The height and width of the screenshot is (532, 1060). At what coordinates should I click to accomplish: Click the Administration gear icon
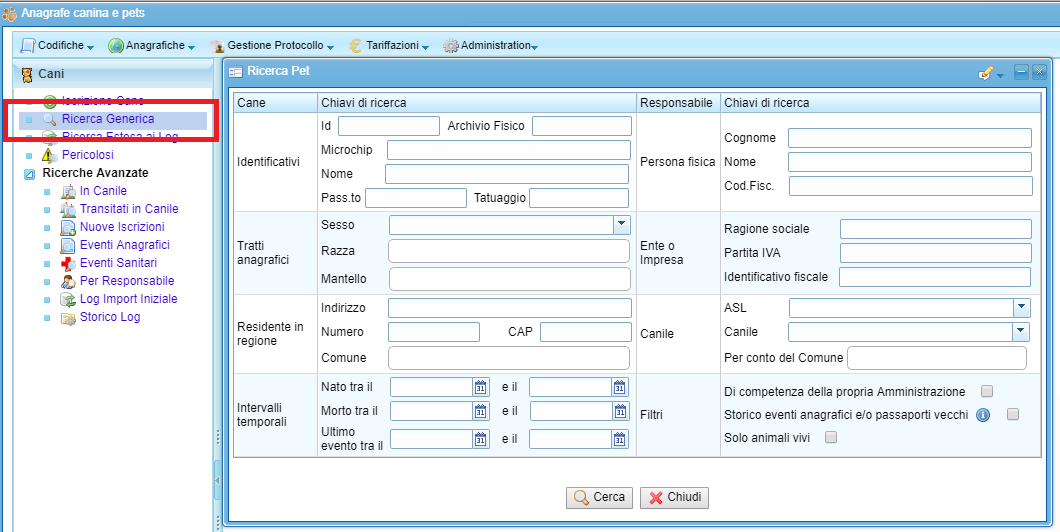click(450, 46)
